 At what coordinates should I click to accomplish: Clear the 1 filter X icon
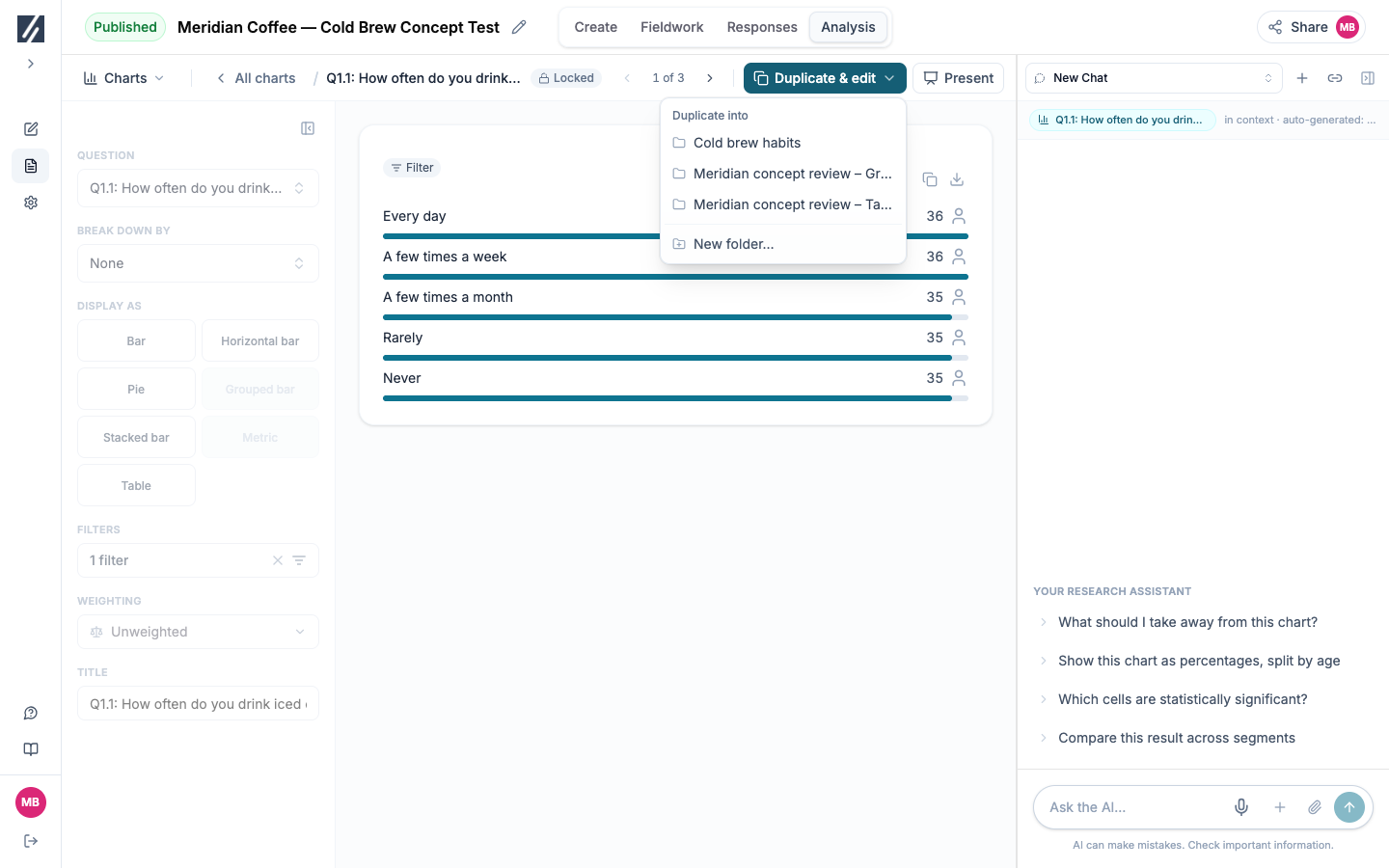(x=278, y=560)
